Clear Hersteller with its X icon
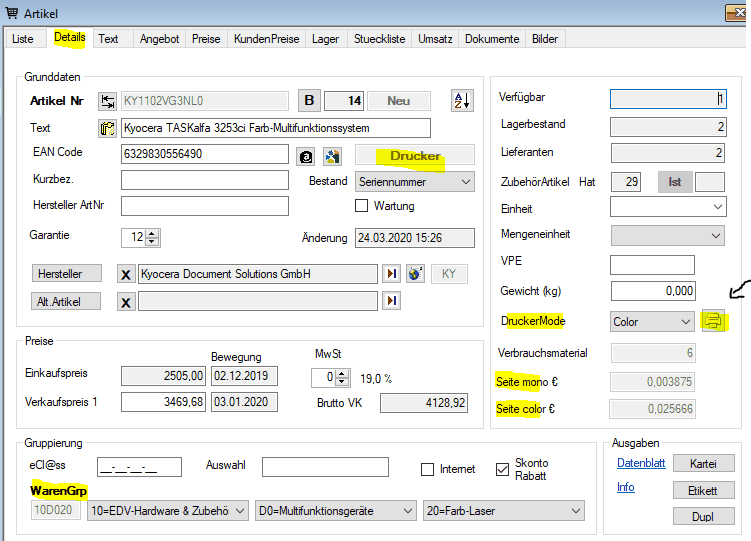The width and height of the screenshot is (751, 541). pos(126,274)
